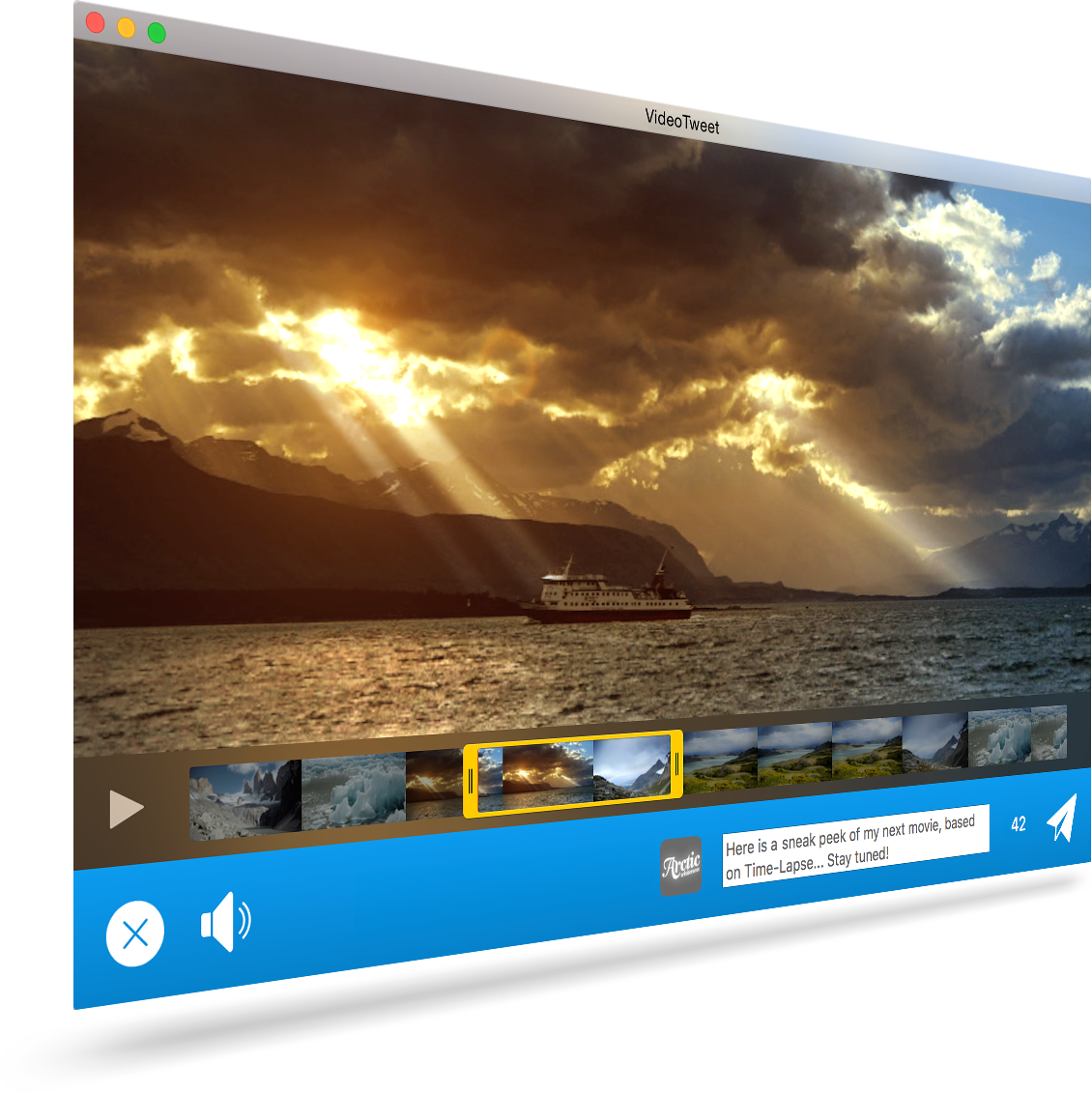Maximize the window with green button
Screen dimensions: 1092x1093
(x=157, y=34)
